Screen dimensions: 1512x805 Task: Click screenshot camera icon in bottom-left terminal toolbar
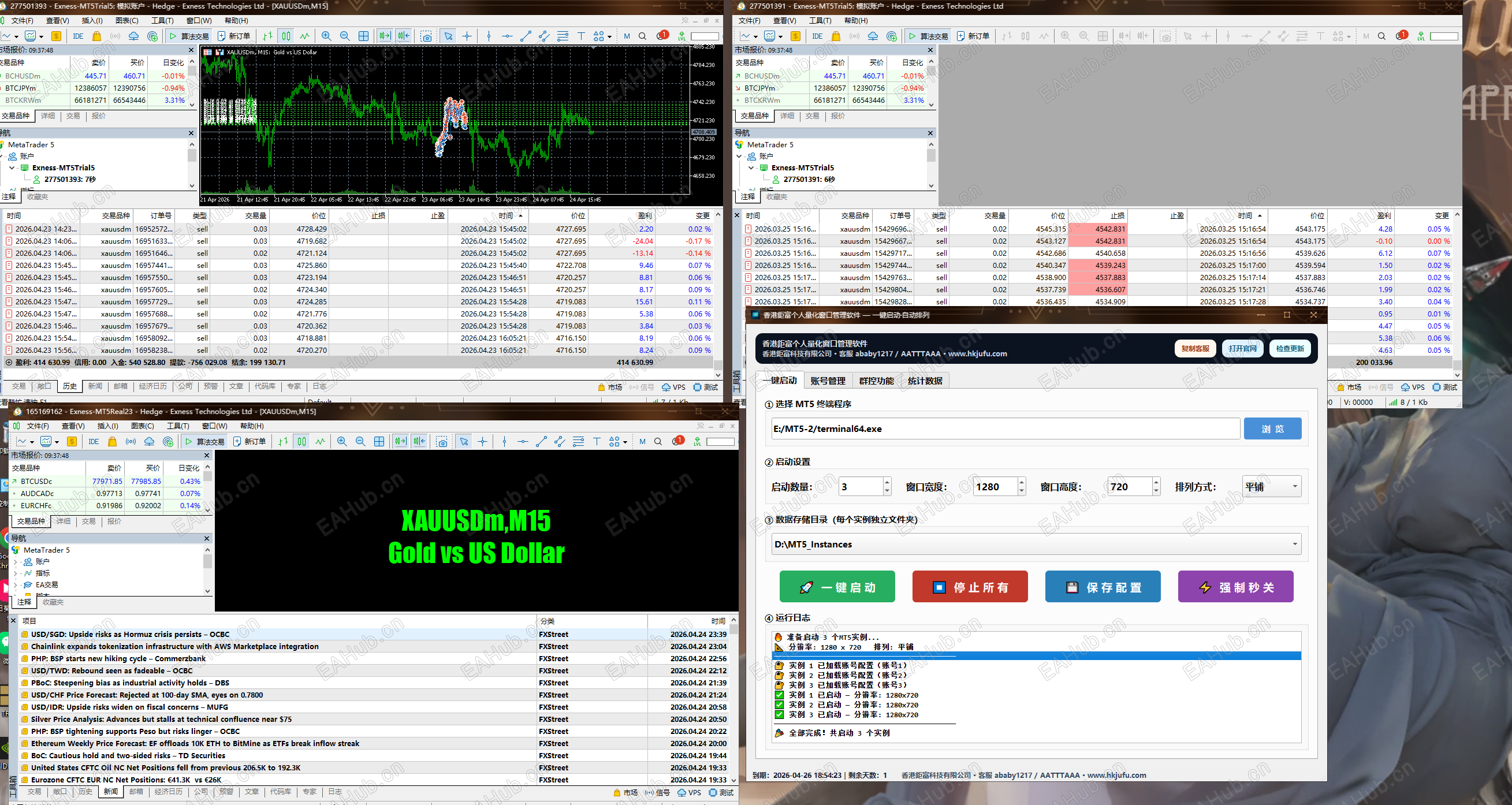click(442, 442)
